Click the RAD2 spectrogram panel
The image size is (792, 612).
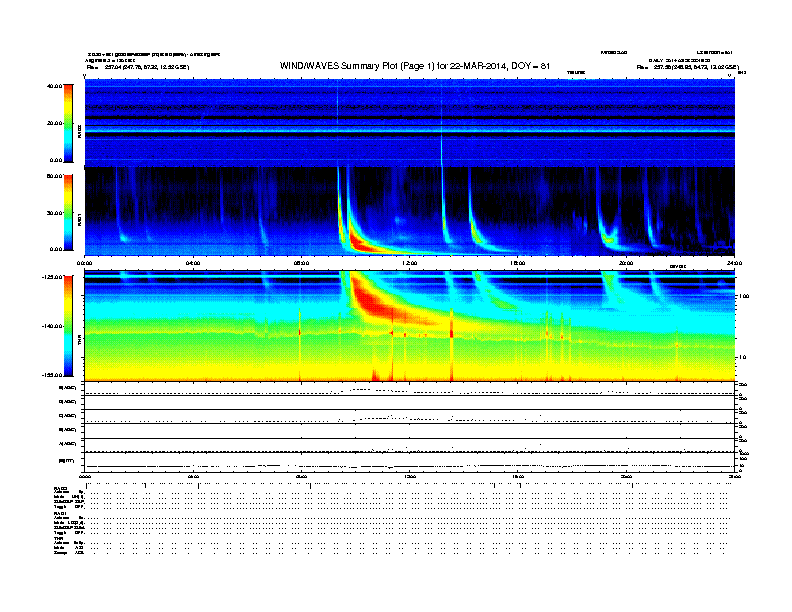pos(410,123)
